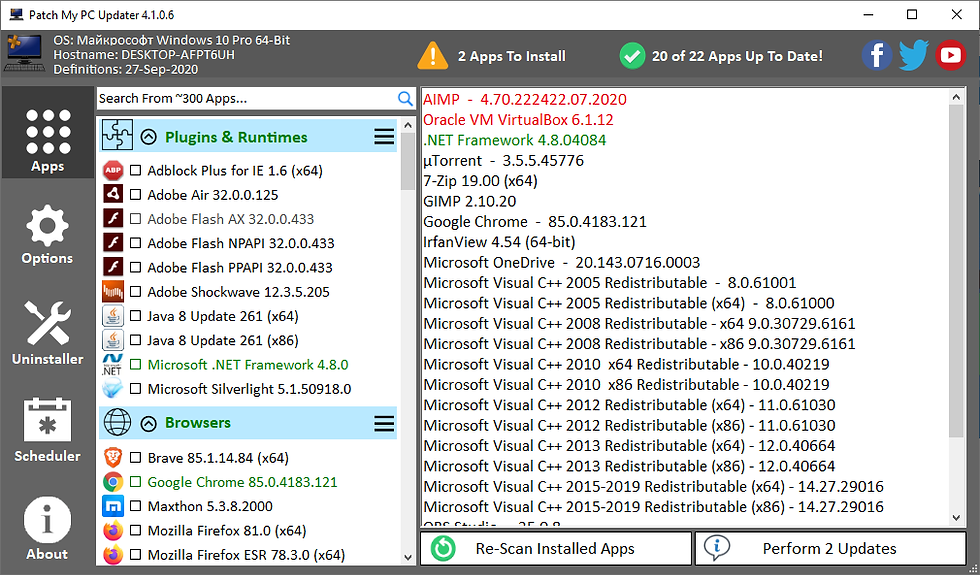Image resolution: width=980 pixels, height=575 pixels.
Task: Select GIMP 2.10.20 in installed list
Action: pos(469,201)
